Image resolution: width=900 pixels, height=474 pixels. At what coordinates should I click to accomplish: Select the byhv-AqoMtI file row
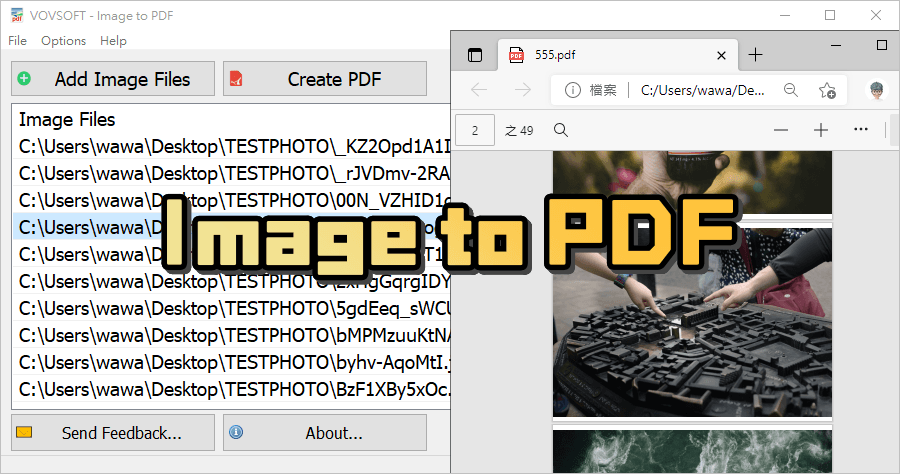pos(232,362)
